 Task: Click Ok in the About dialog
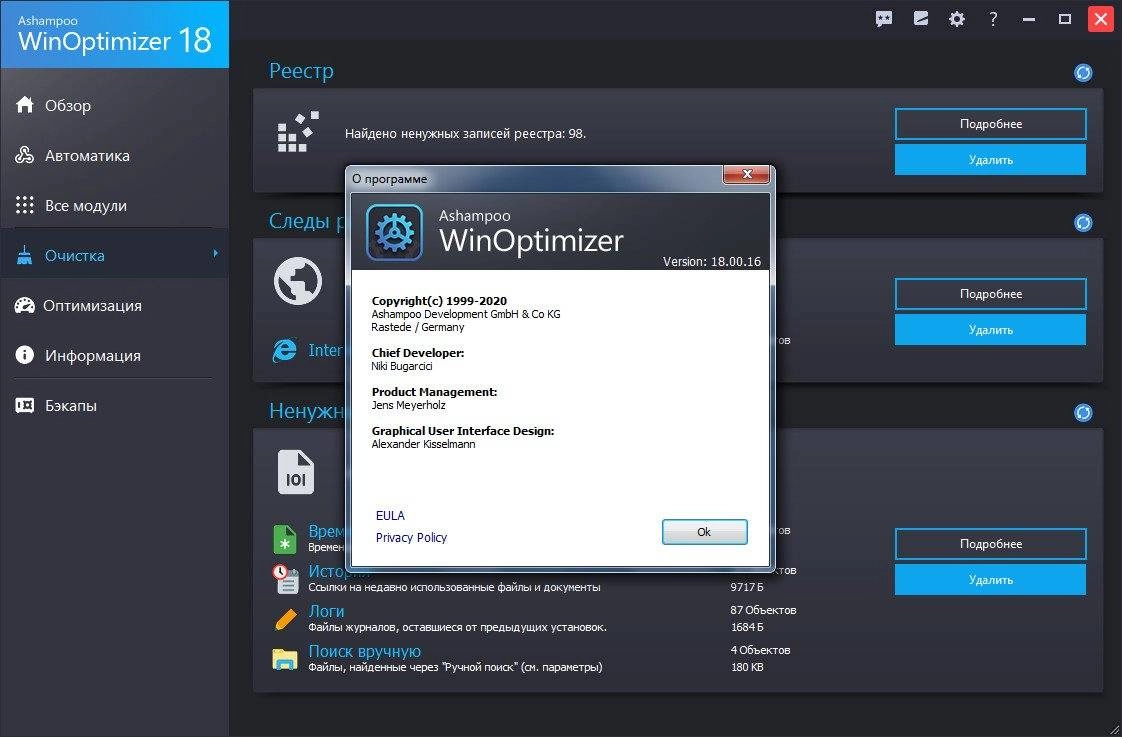click(704, 532)
